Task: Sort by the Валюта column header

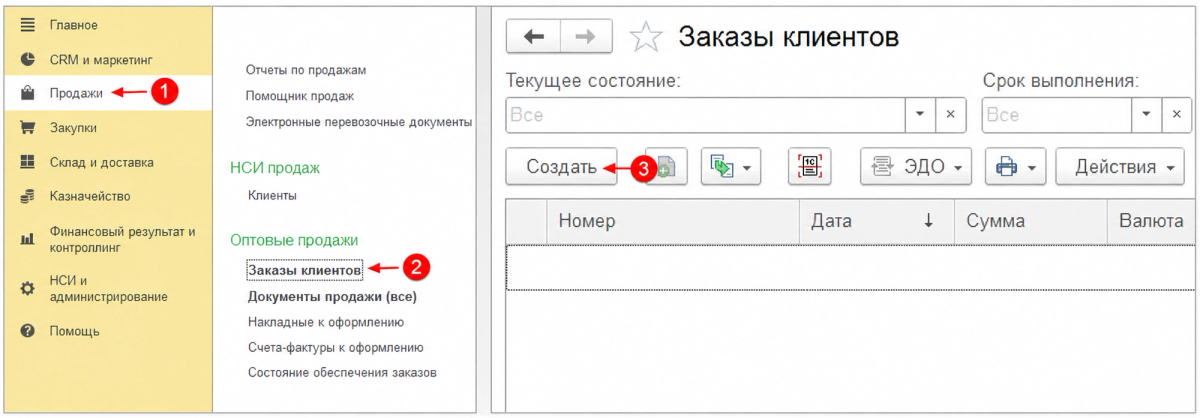Action: coord(1151,221)
